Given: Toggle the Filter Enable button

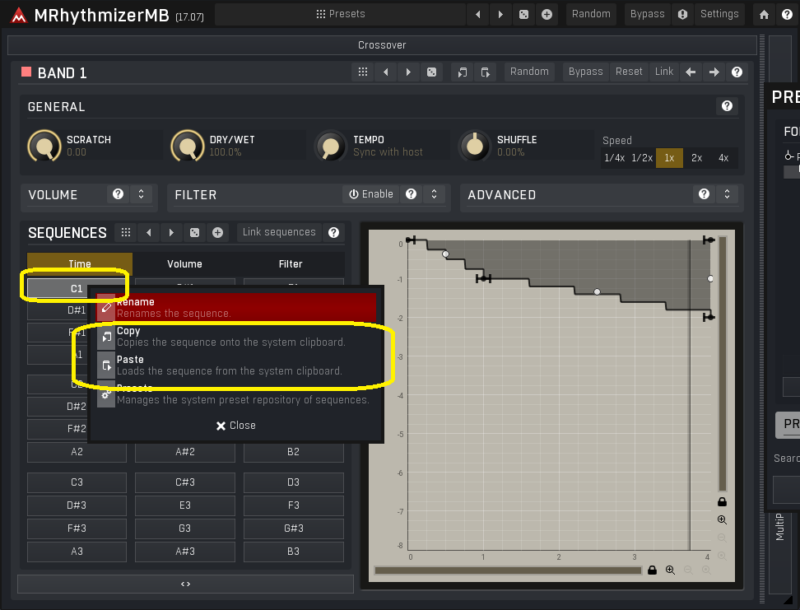Looking at the screenshot, I should click(x=370, y=194).
